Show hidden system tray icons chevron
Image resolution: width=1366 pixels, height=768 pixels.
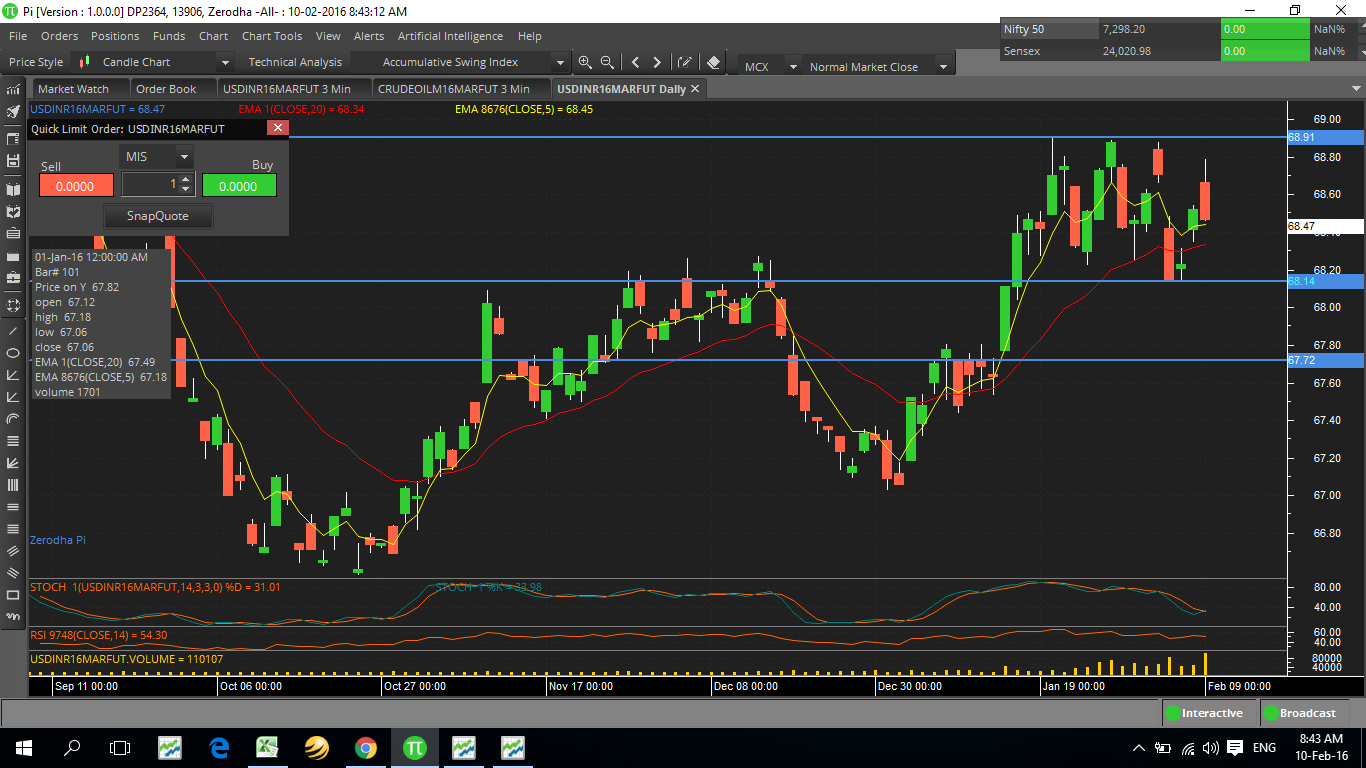(1138, 748)
